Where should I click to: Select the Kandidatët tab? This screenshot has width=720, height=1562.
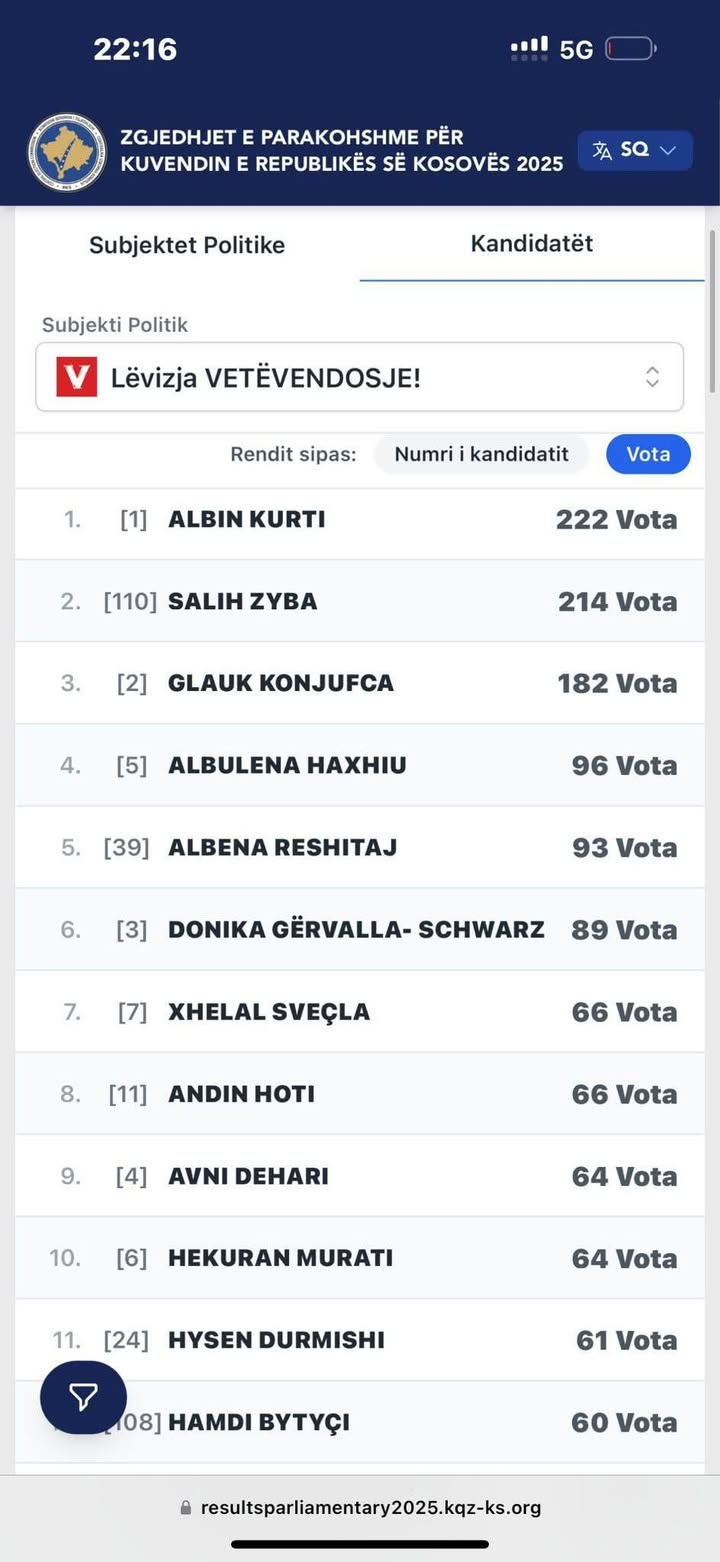[x=531, y=244]
